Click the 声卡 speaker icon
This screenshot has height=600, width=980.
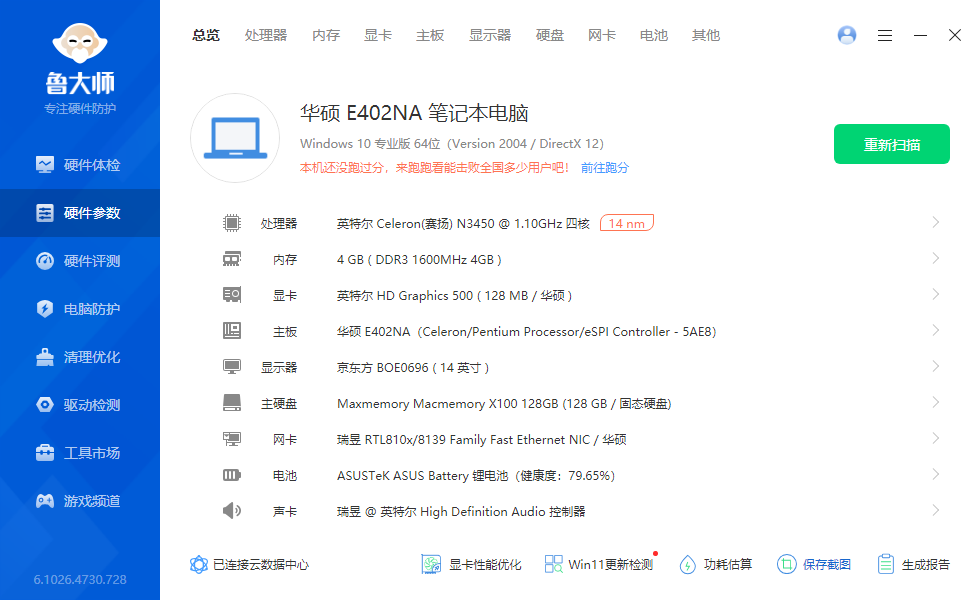coord(232,511)
